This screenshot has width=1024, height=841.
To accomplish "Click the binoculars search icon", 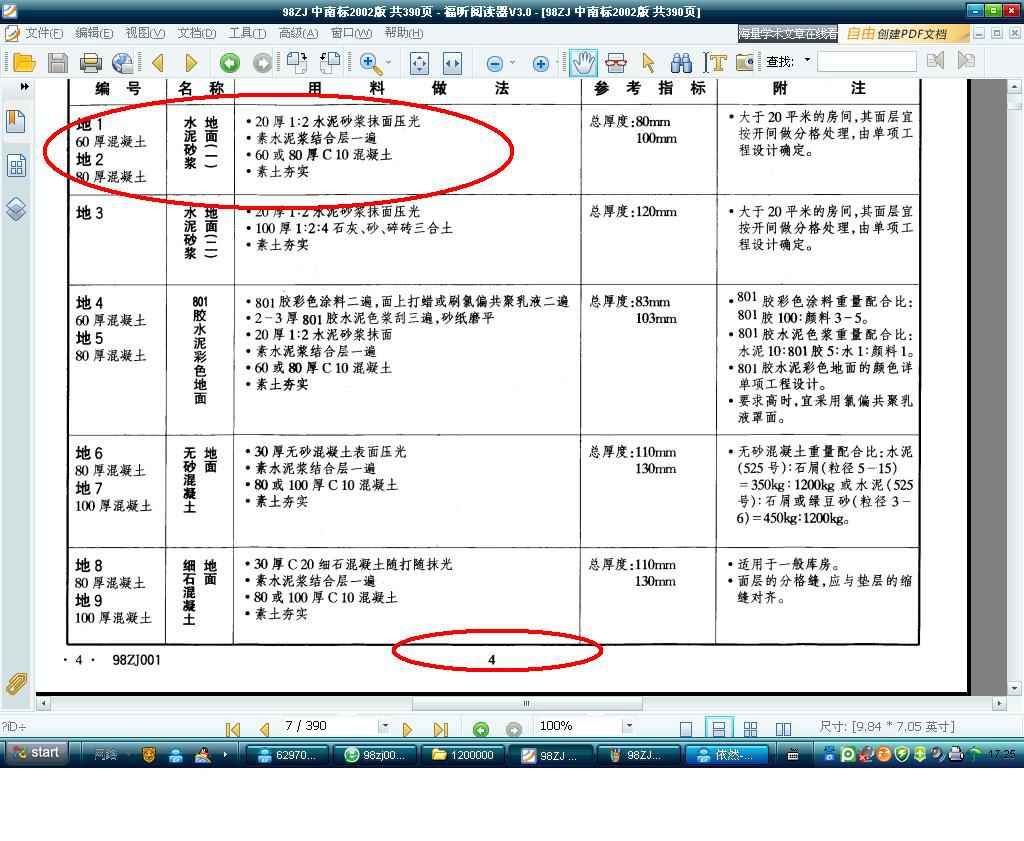I will coord(681,63).
